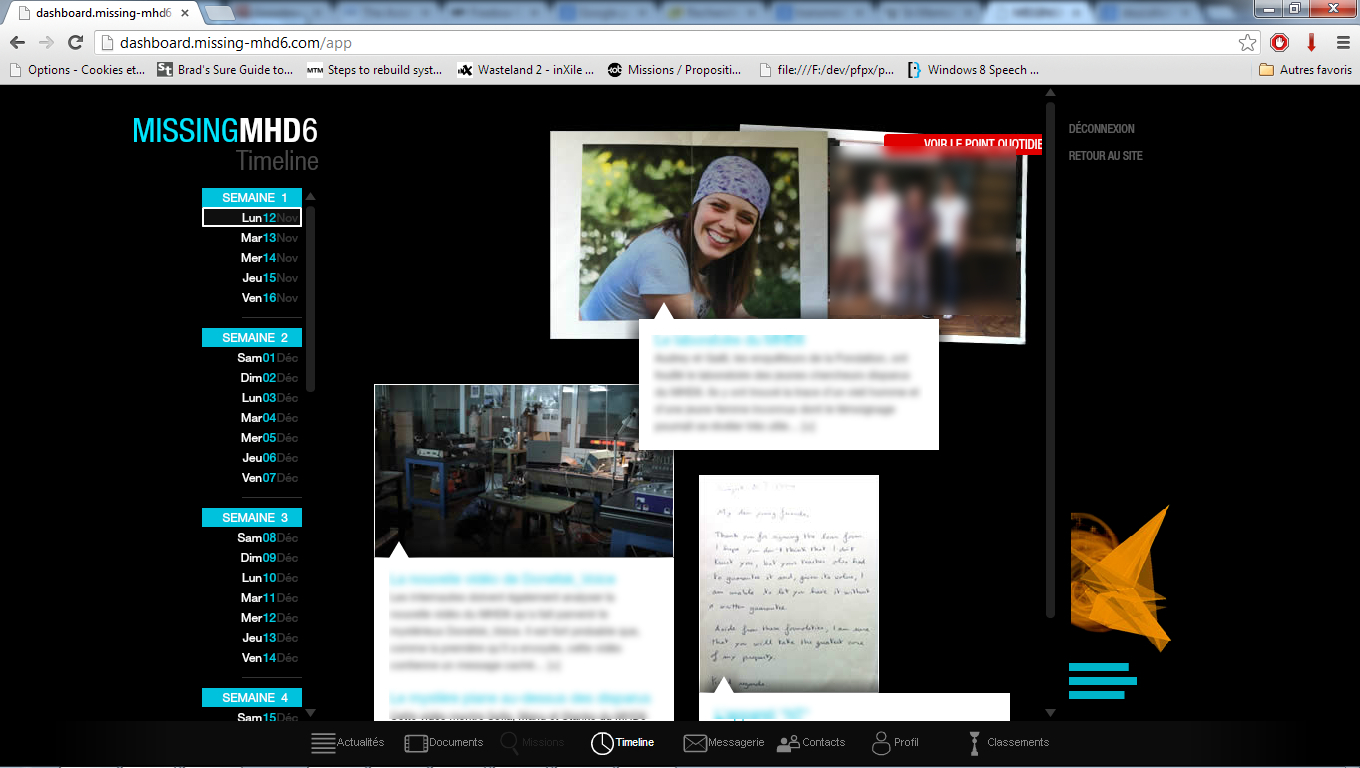Open Classements trophy item
Screen dimensions: 1360x768
(x=1008, y=743)
